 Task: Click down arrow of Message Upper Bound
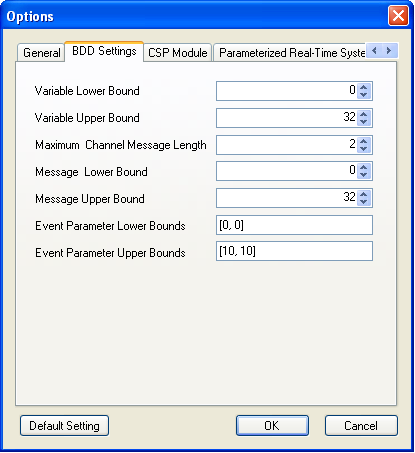click(364, 202)
